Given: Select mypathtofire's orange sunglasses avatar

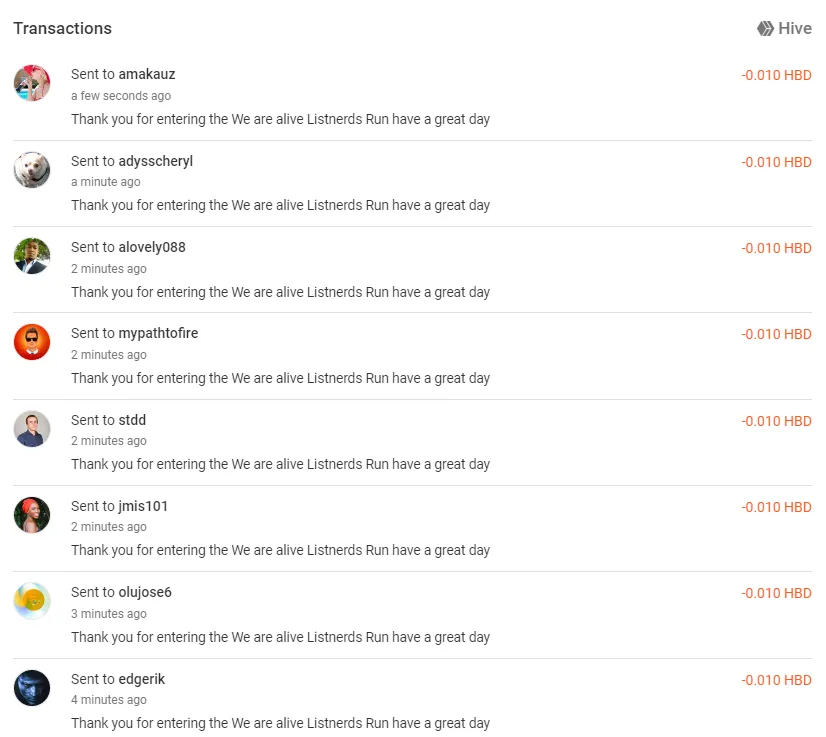Looking at the screenshot, I should click(32, 342).
